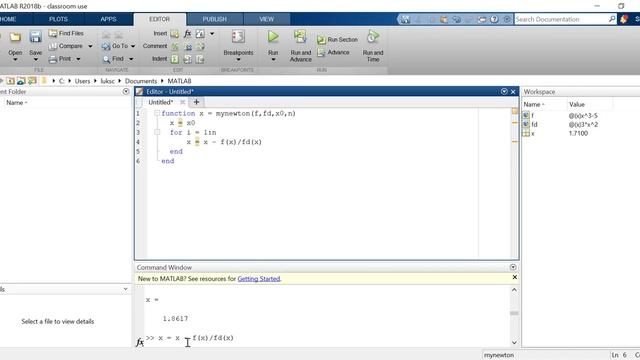Expand the file details panel chevron
The height and width of the screenshot is (360, 640).
click(125, 289)
